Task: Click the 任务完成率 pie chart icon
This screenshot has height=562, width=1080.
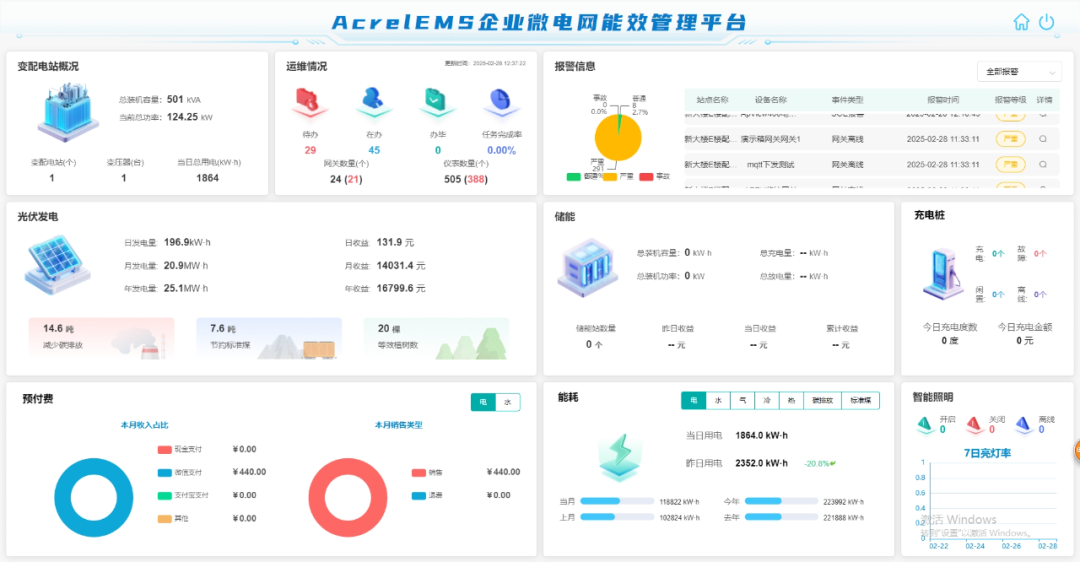Action: click(x=498, y=101)
